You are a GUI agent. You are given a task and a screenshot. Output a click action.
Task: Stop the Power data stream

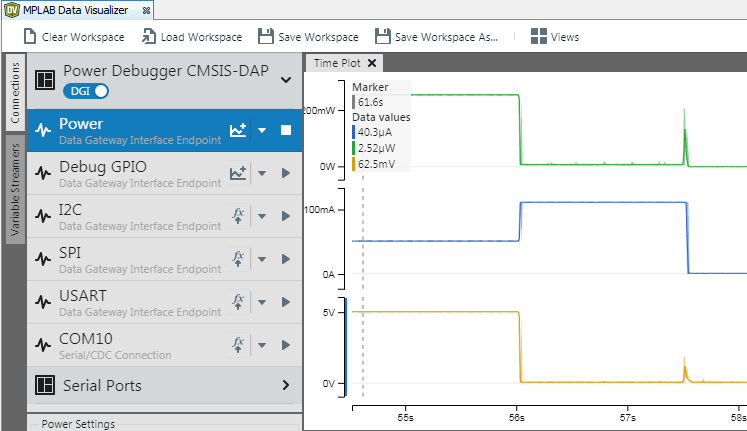click(285, 130)
